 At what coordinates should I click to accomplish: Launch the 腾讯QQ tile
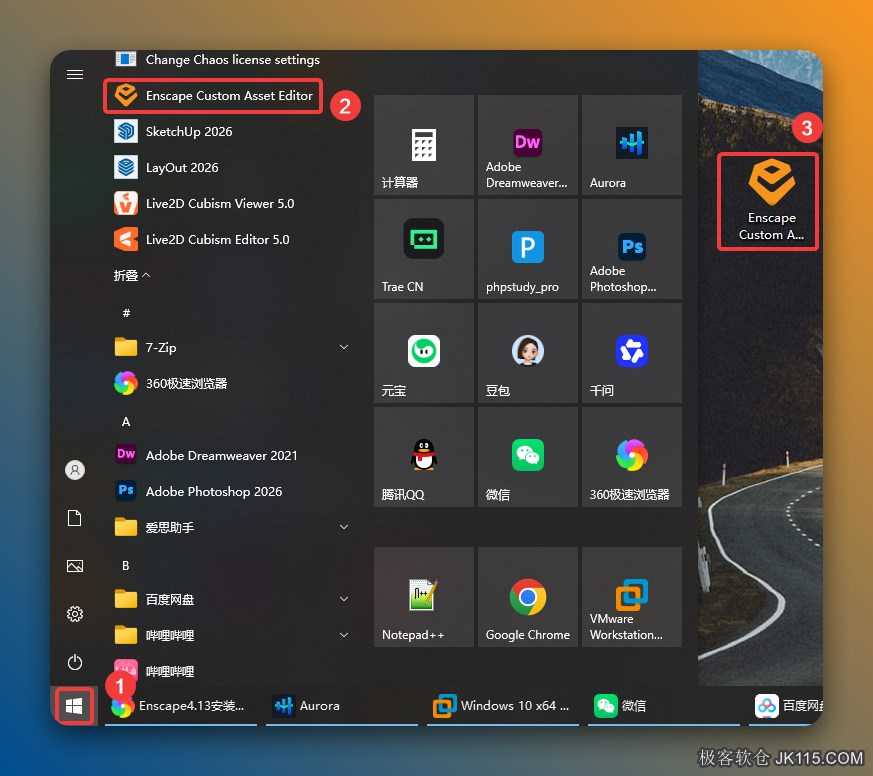pos(424,457)
